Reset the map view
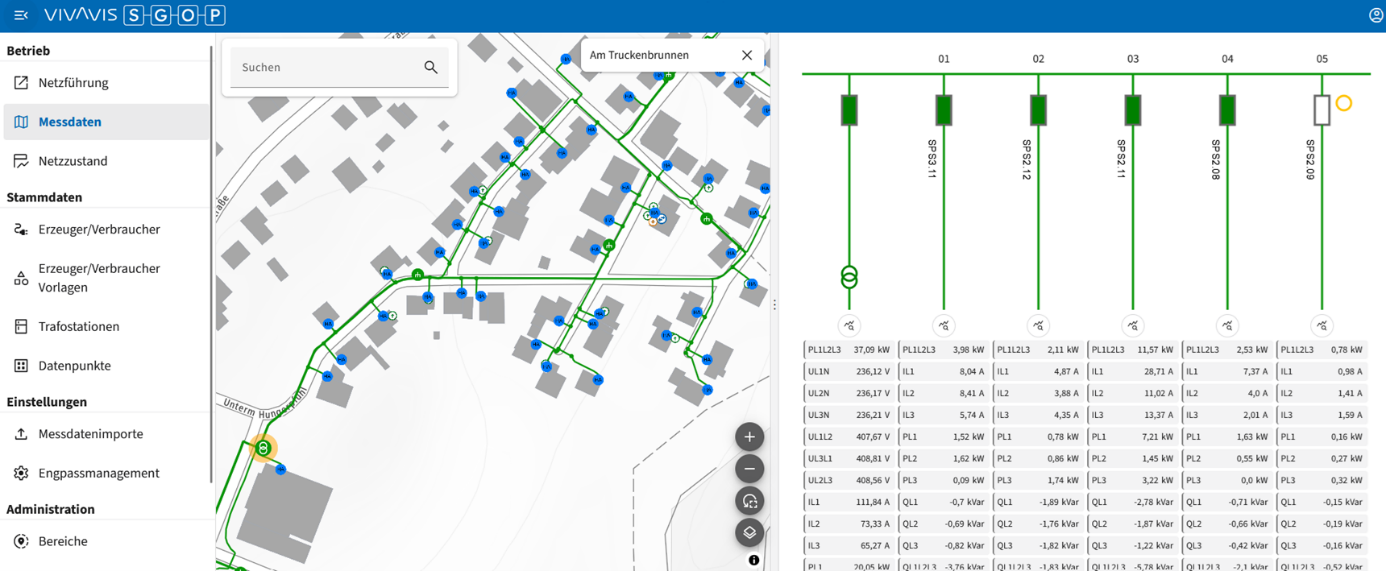Screen dimensions: 1386x571 (x=750, y=501)
